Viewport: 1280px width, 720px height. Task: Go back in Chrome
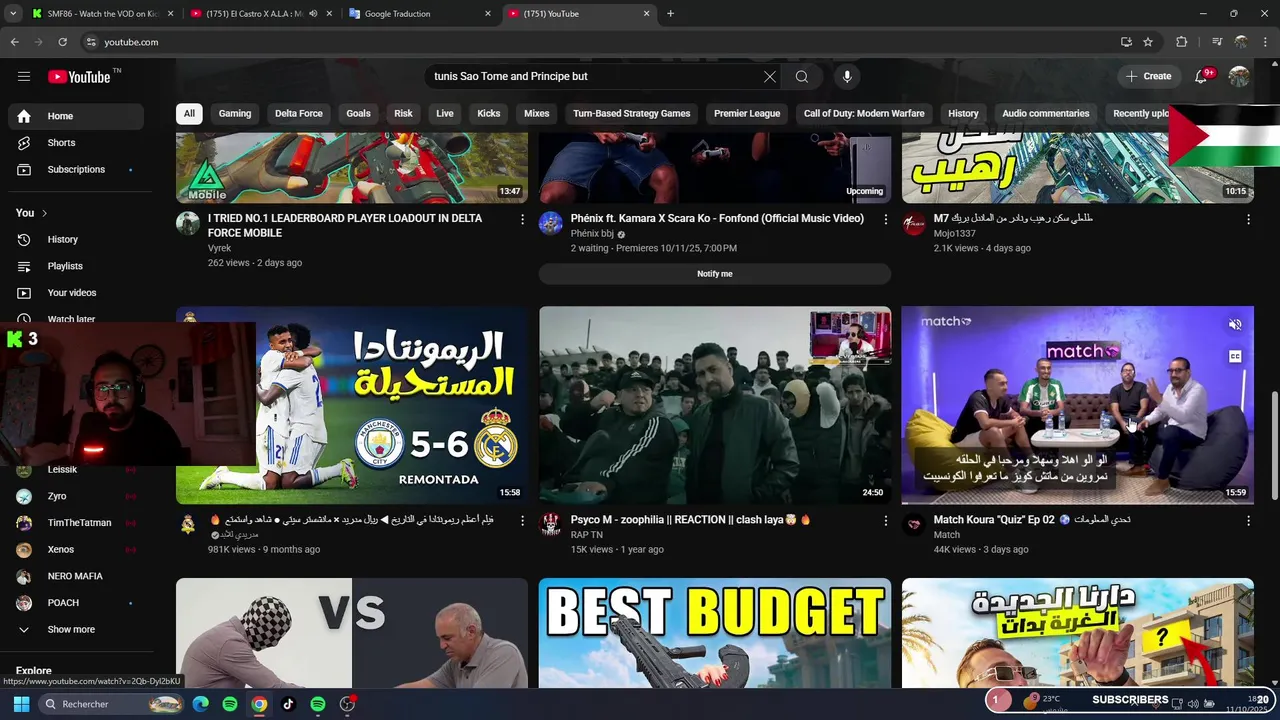click(x=14, y=42)
